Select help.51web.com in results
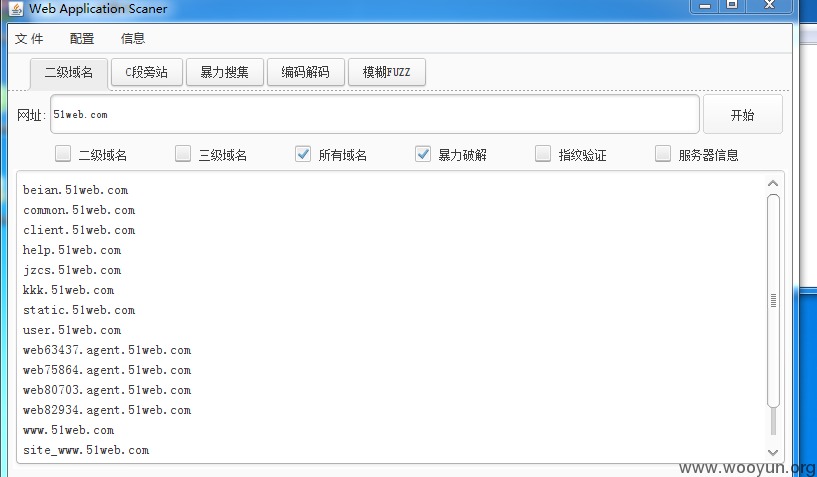The height and width of the screenshot is (477, 817). [72, 250]
